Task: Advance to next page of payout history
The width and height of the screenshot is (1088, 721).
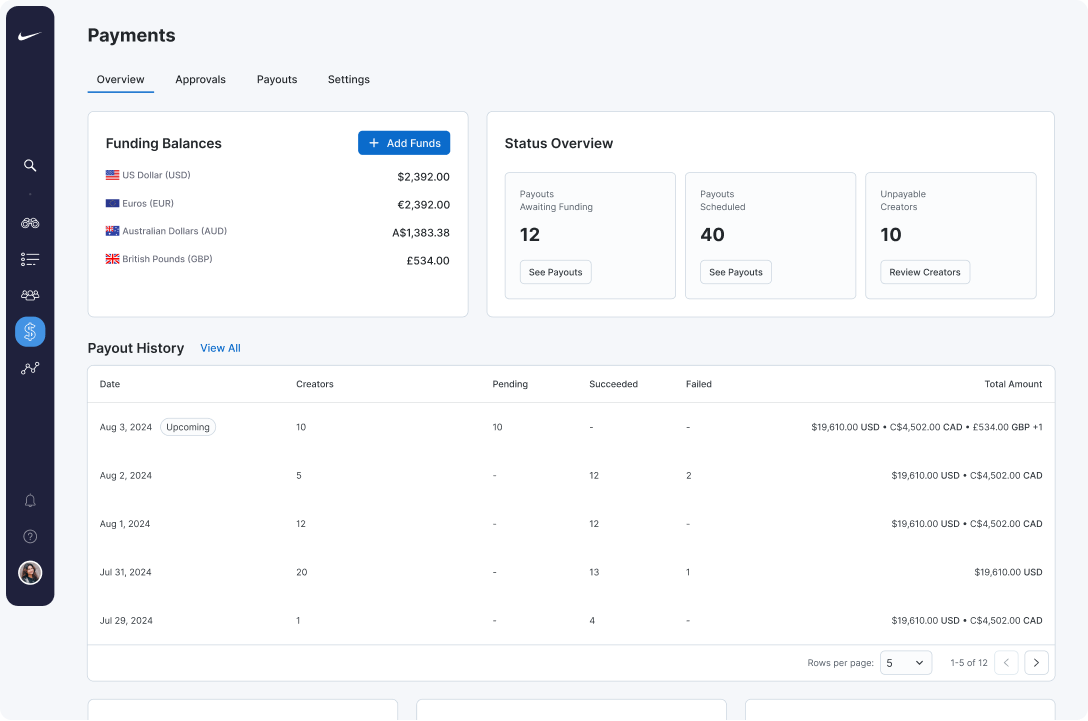Action: [1036, 662]
